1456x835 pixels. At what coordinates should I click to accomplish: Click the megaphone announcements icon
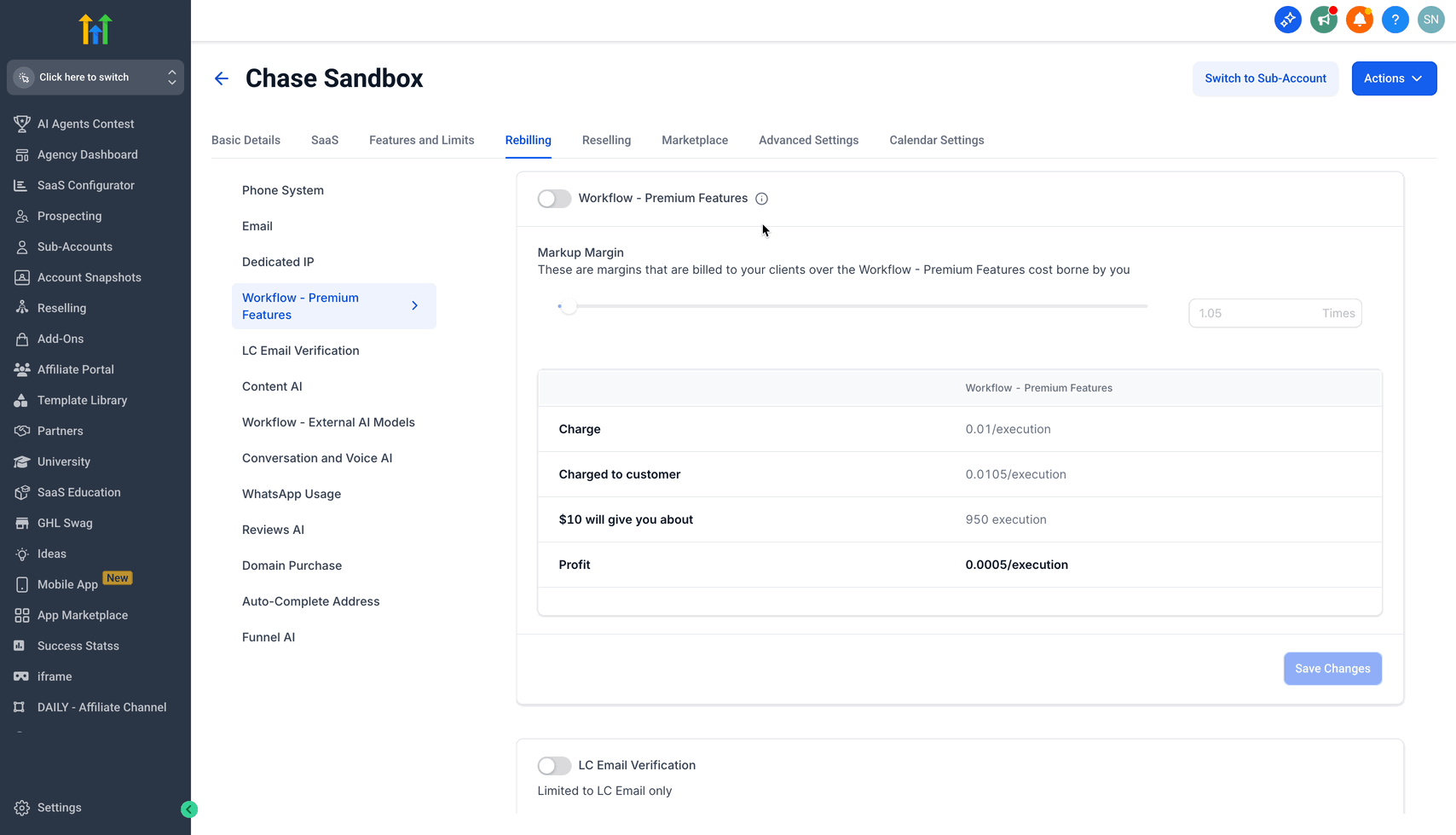click(x=1323, y=20)
